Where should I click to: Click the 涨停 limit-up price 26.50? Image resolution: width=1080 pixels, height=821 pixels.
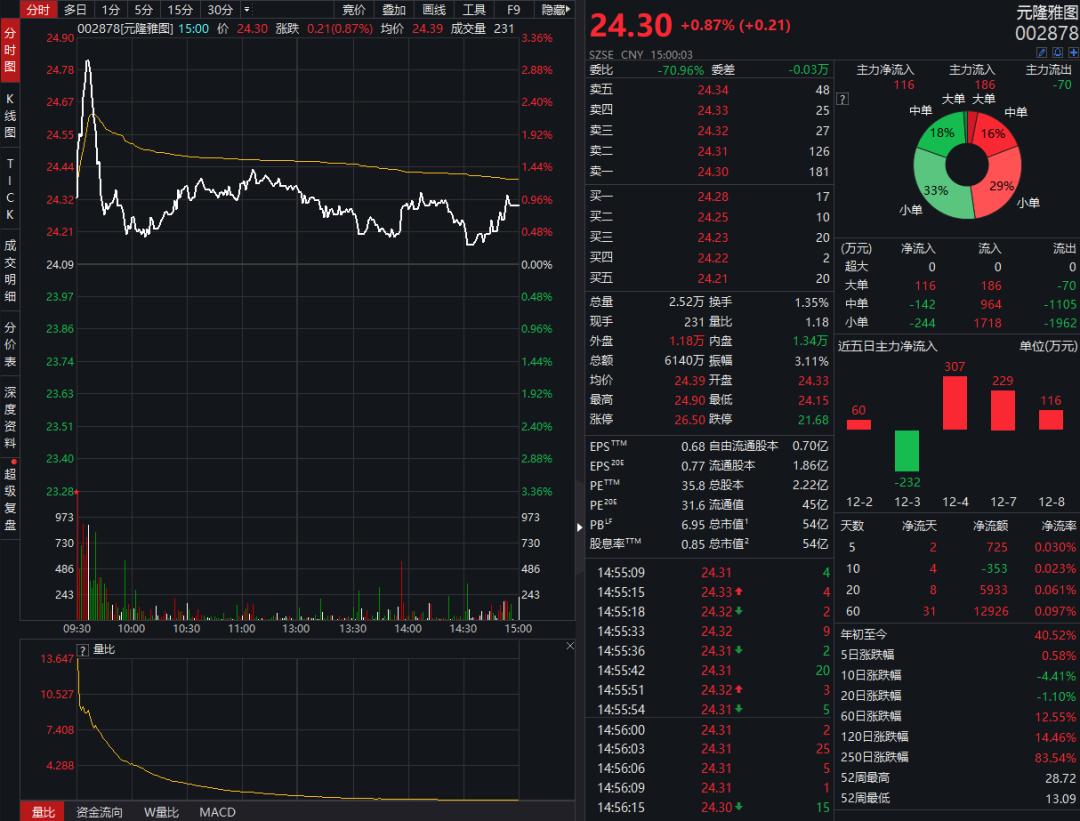tap(689, 419)
